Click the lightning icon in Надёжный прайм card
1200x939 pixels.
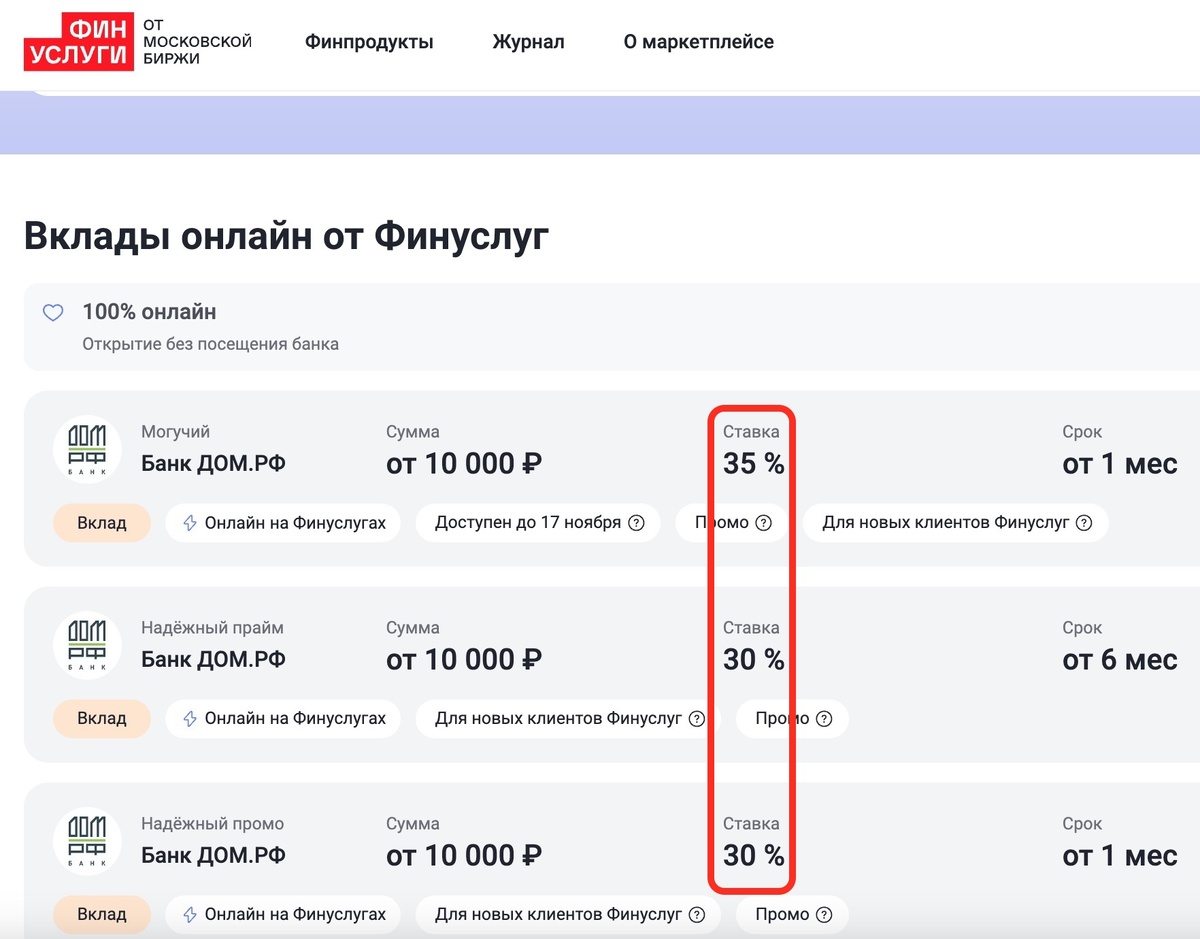[190, 718]
